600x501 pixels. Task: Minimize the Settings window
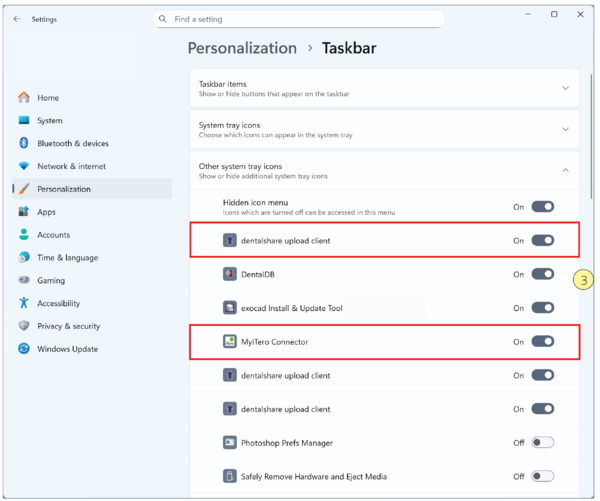click(x=528, y=14)
